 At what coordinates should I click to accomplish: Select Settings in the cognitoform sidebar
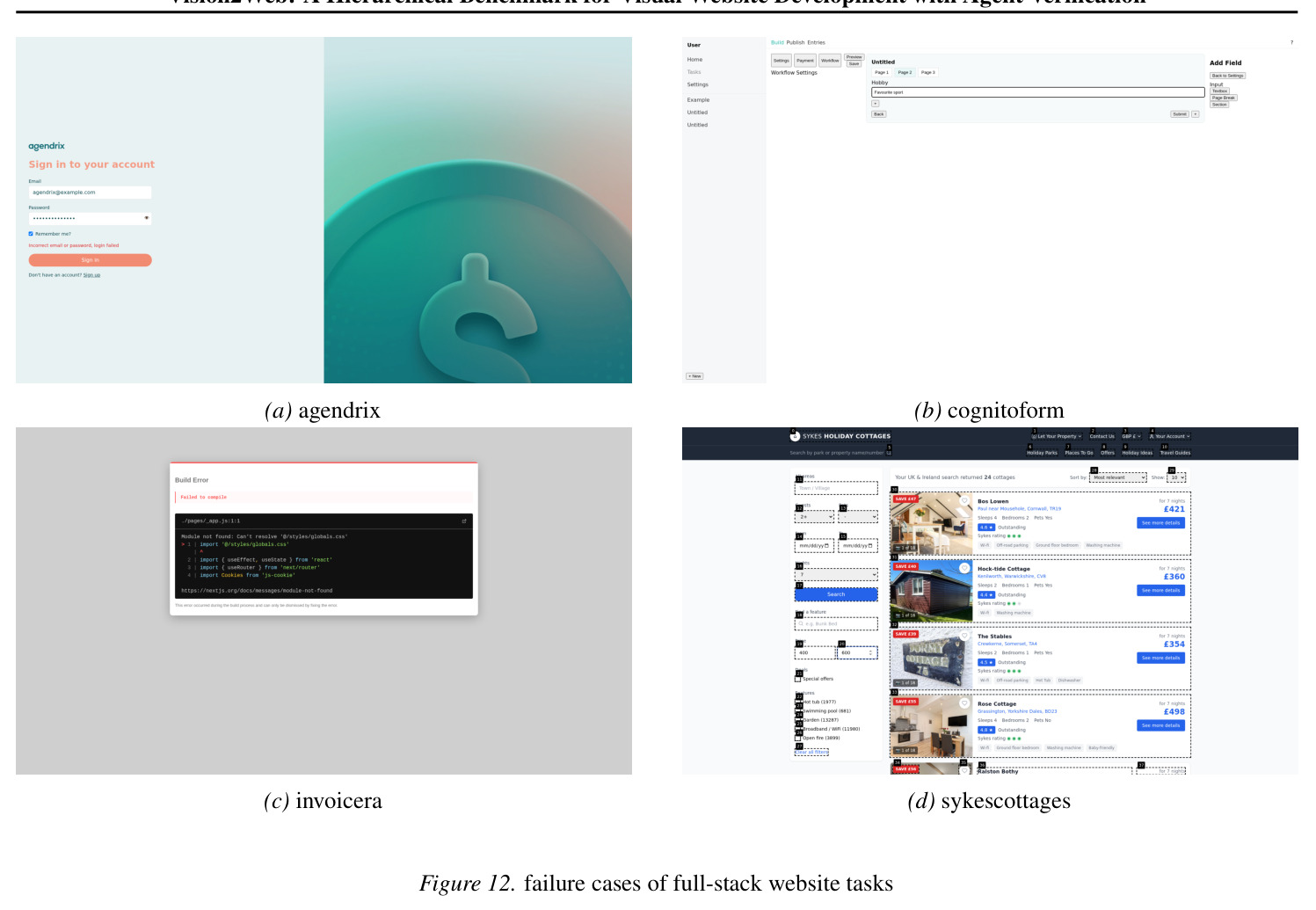[x=697, y=84]
